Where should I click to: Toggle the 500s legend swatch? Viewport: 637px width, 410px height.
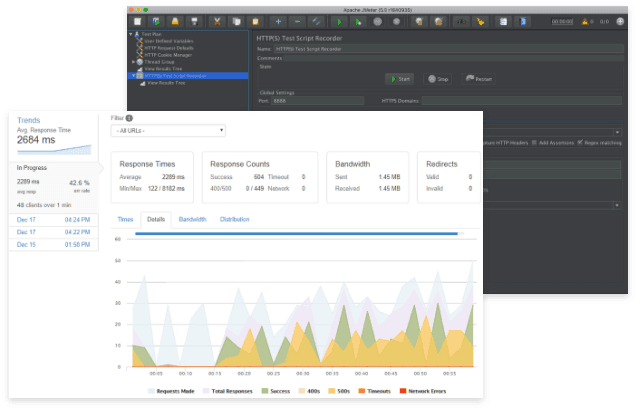pos(332,391)
